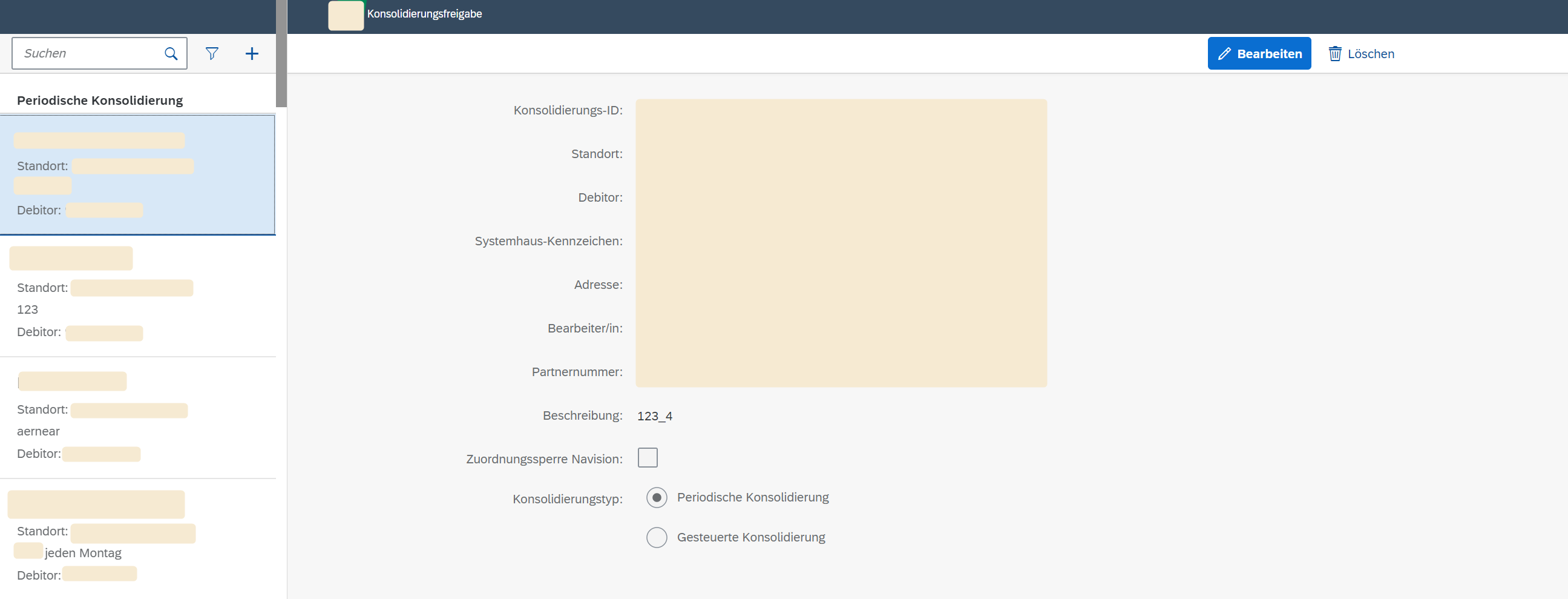
Task: Click the Periodische Konsolidierung group header
Action: (x=100, y=101)
